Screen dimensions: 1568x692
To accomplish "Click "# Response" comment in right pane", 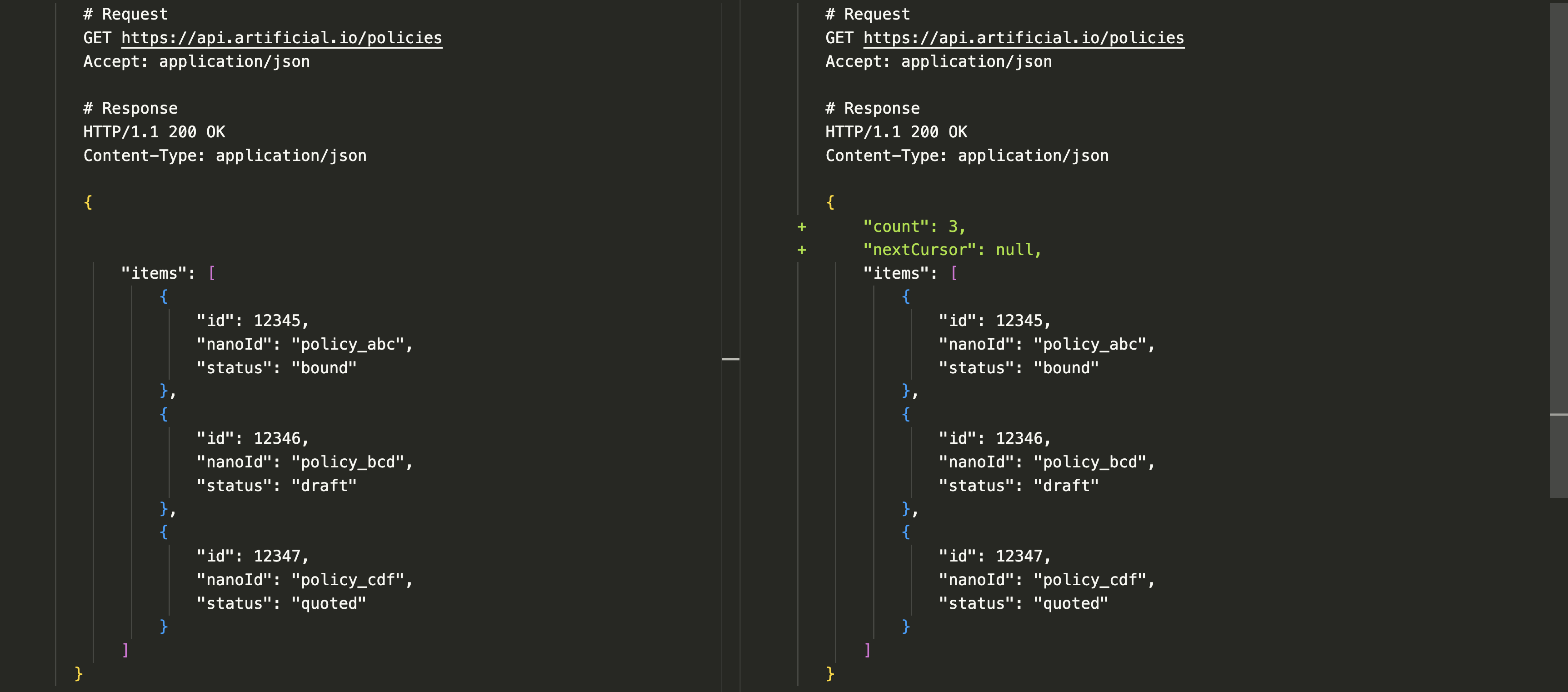I will (873, 108).
